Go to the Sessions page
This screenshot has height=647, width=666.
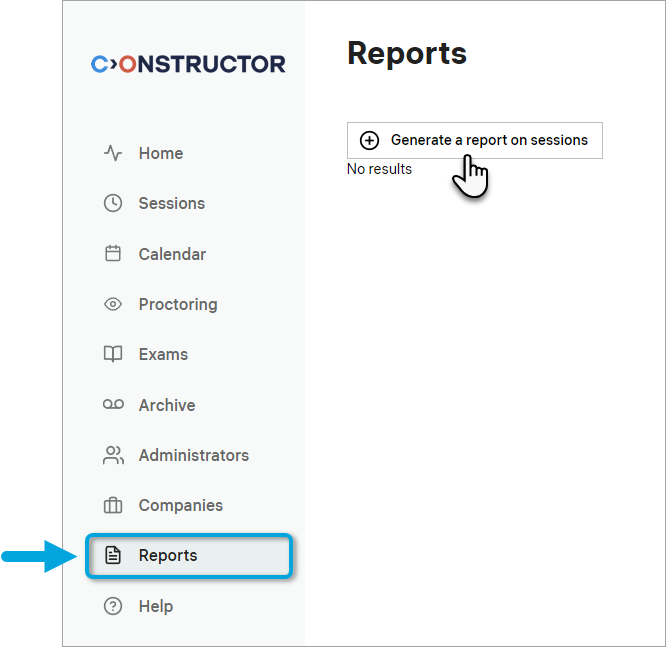[171, 203]
